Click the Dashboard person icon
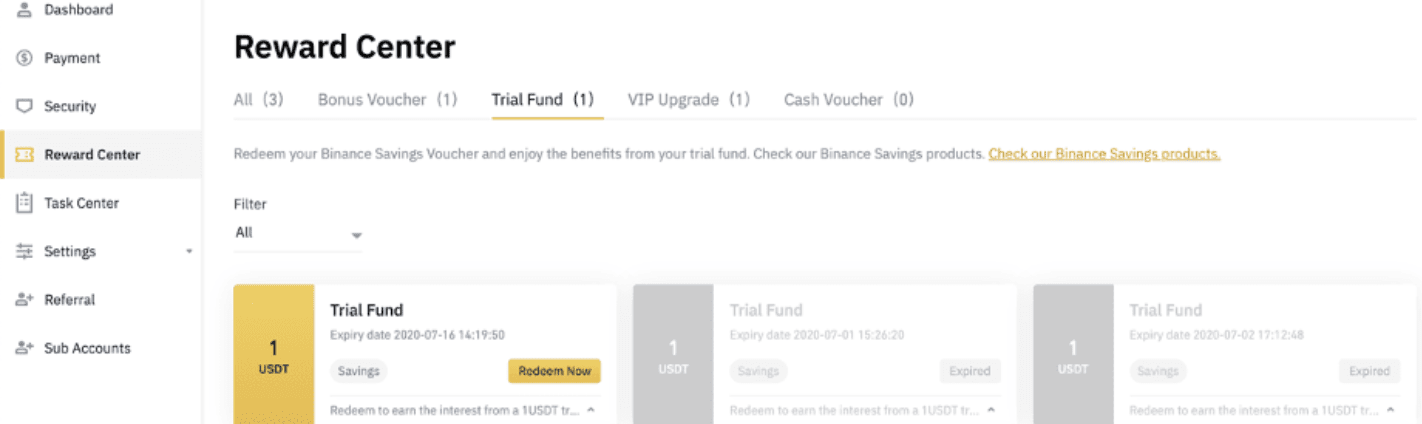The image size is (1422, 424). click(25, 10)
